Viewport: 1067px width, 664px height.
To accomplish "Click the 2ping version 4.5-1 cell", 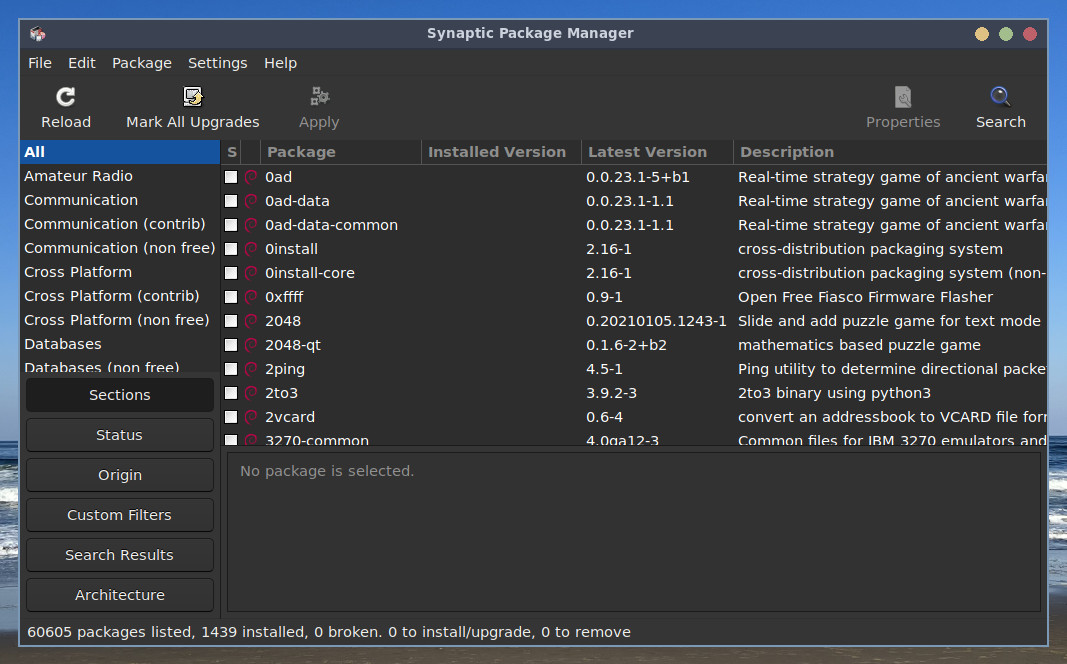I will 604,369.
